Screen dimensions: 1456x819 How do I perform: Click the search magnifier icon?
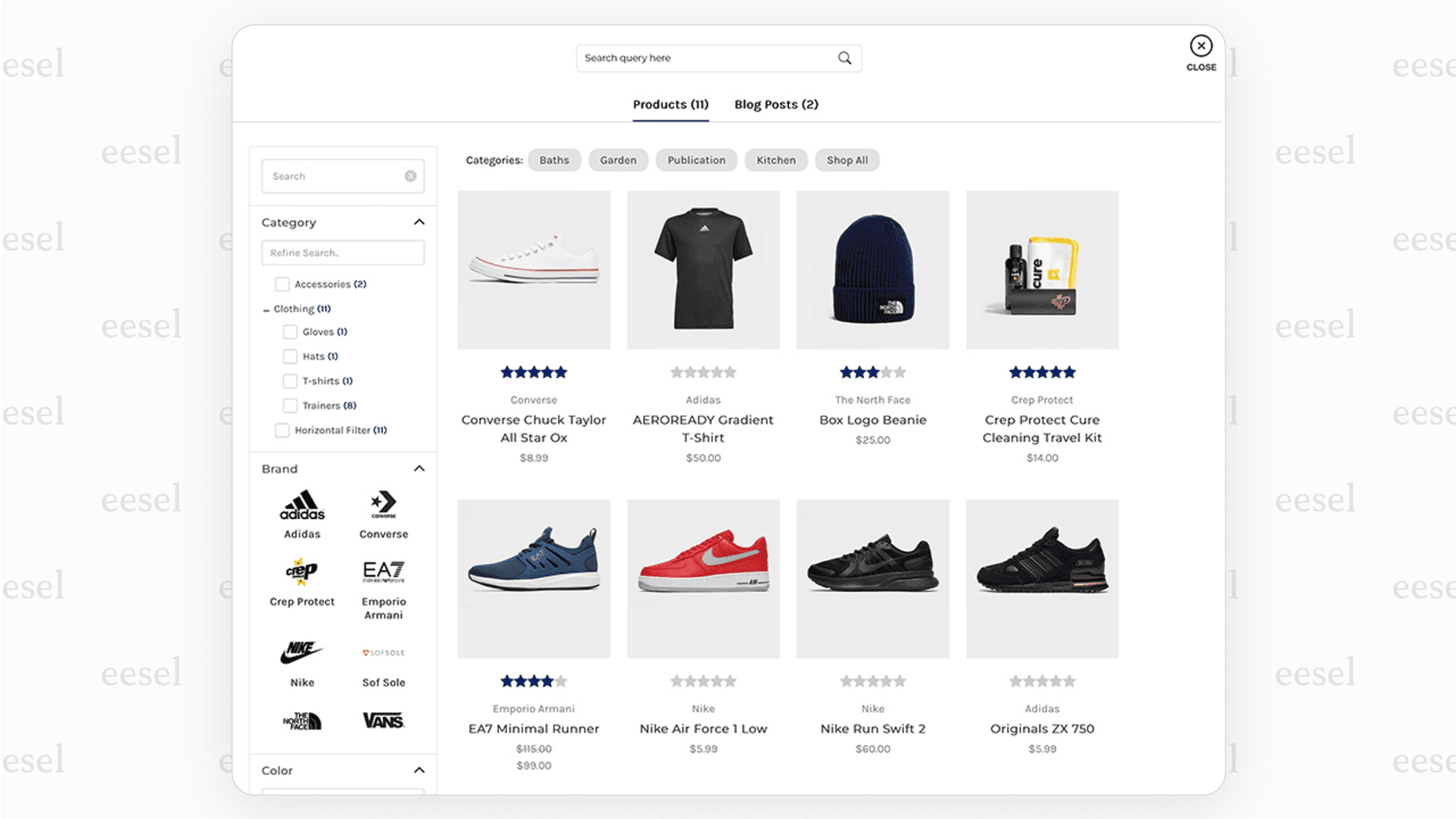point(844,57)
